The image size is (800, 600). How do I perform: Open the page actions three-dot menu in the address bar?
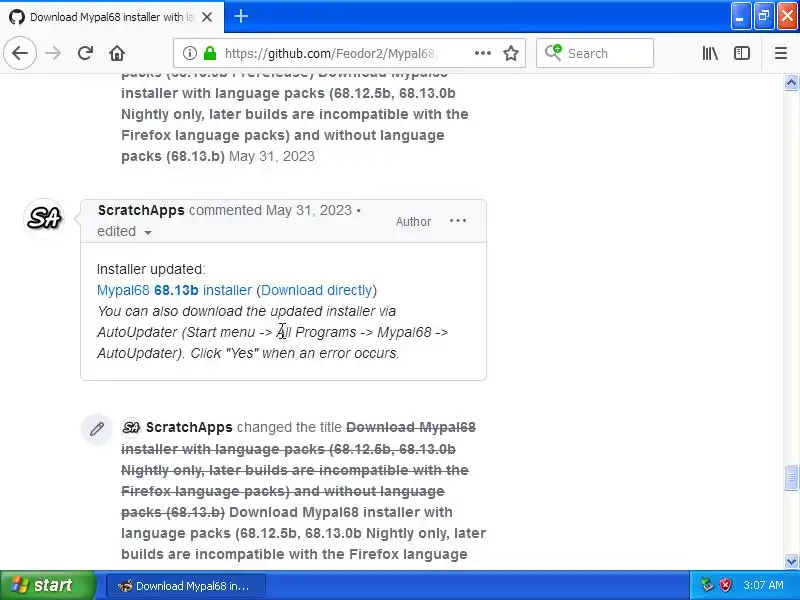point(483,53)
